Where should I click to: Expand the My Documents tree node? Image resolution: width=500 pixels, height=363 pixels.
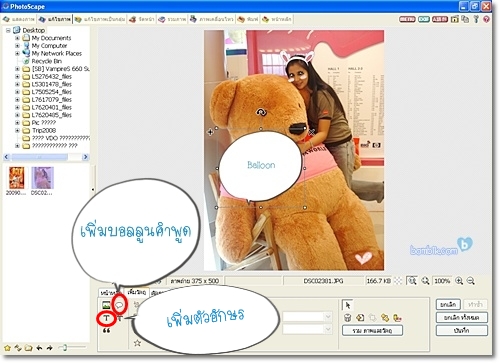pos(17,38)
